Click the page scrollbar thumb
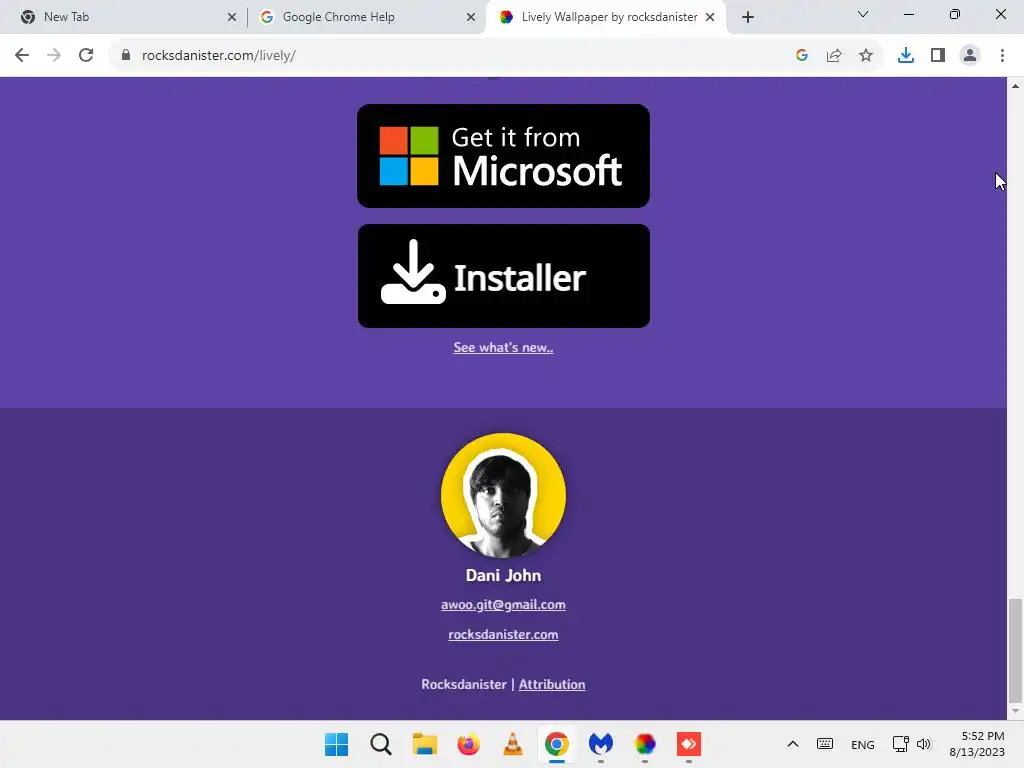 [1015, 651]
